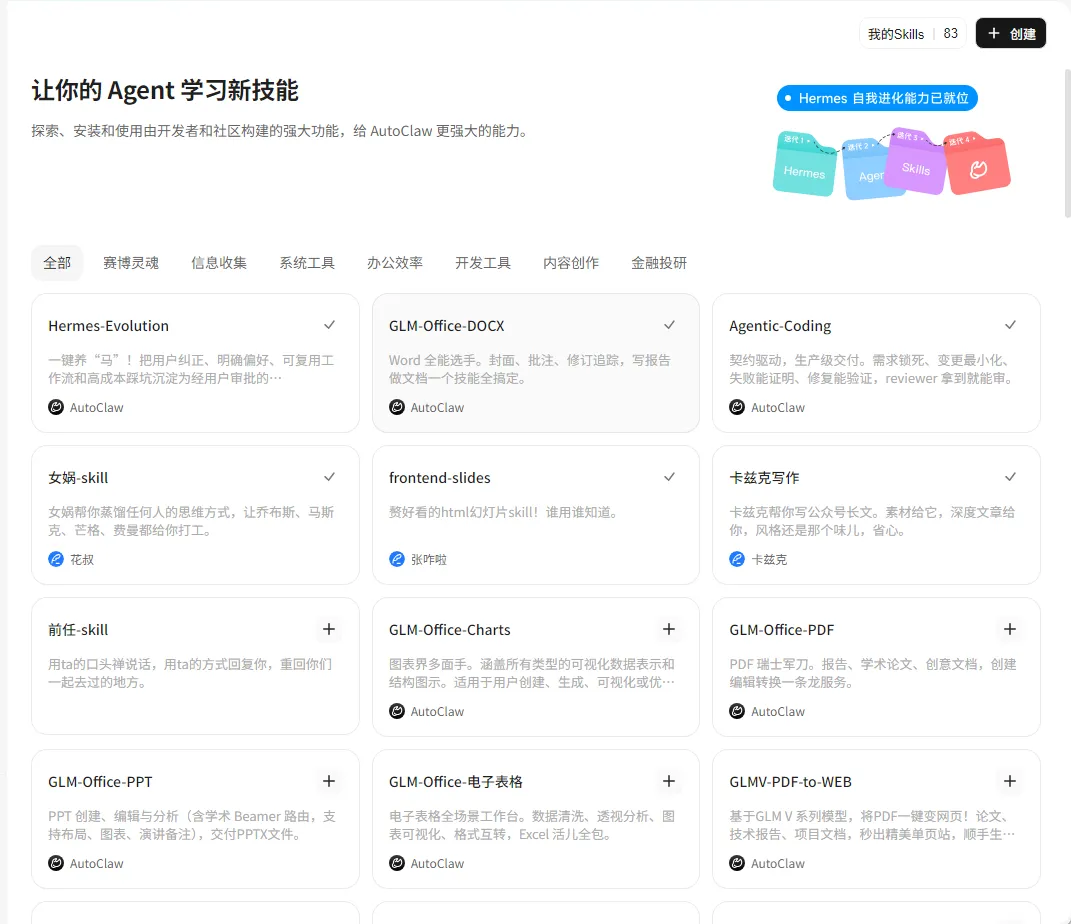The image size is (1071, 924).
Task: Open GLM-Office-PDF card title
Action: [x=781, y=630]
